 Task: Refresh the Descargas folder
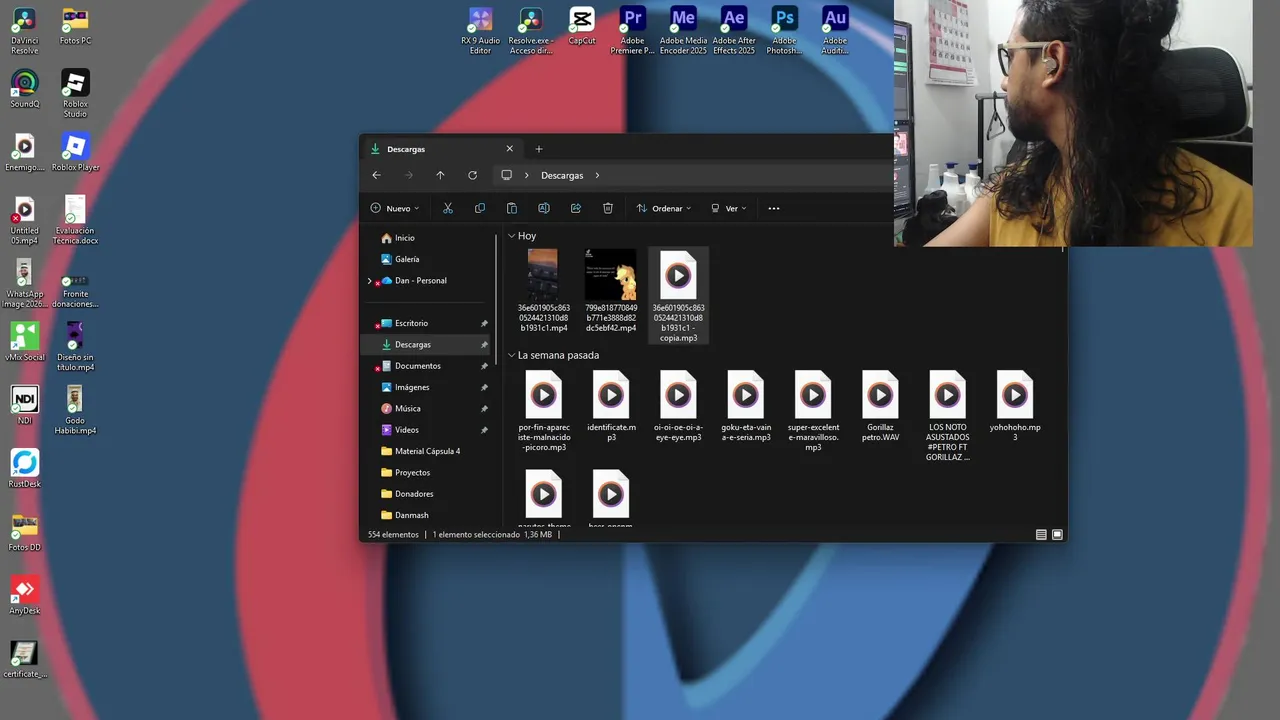(472, 175)
